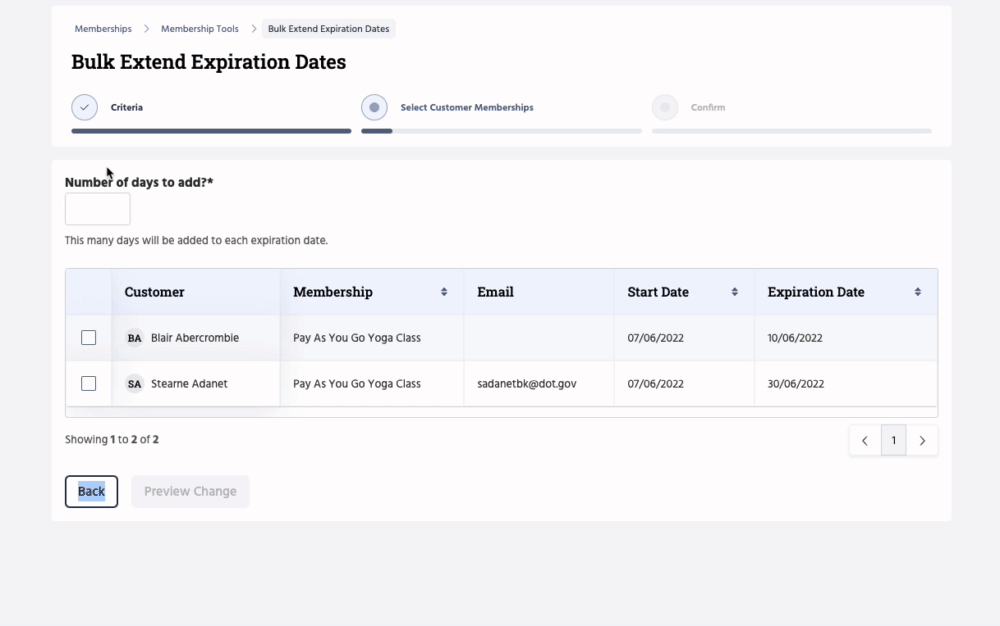Image resolution: width=1000 pixels, height=626 pixels.
Task: Select the Select Customer Memberships step circle
Action: pos(374,106)
